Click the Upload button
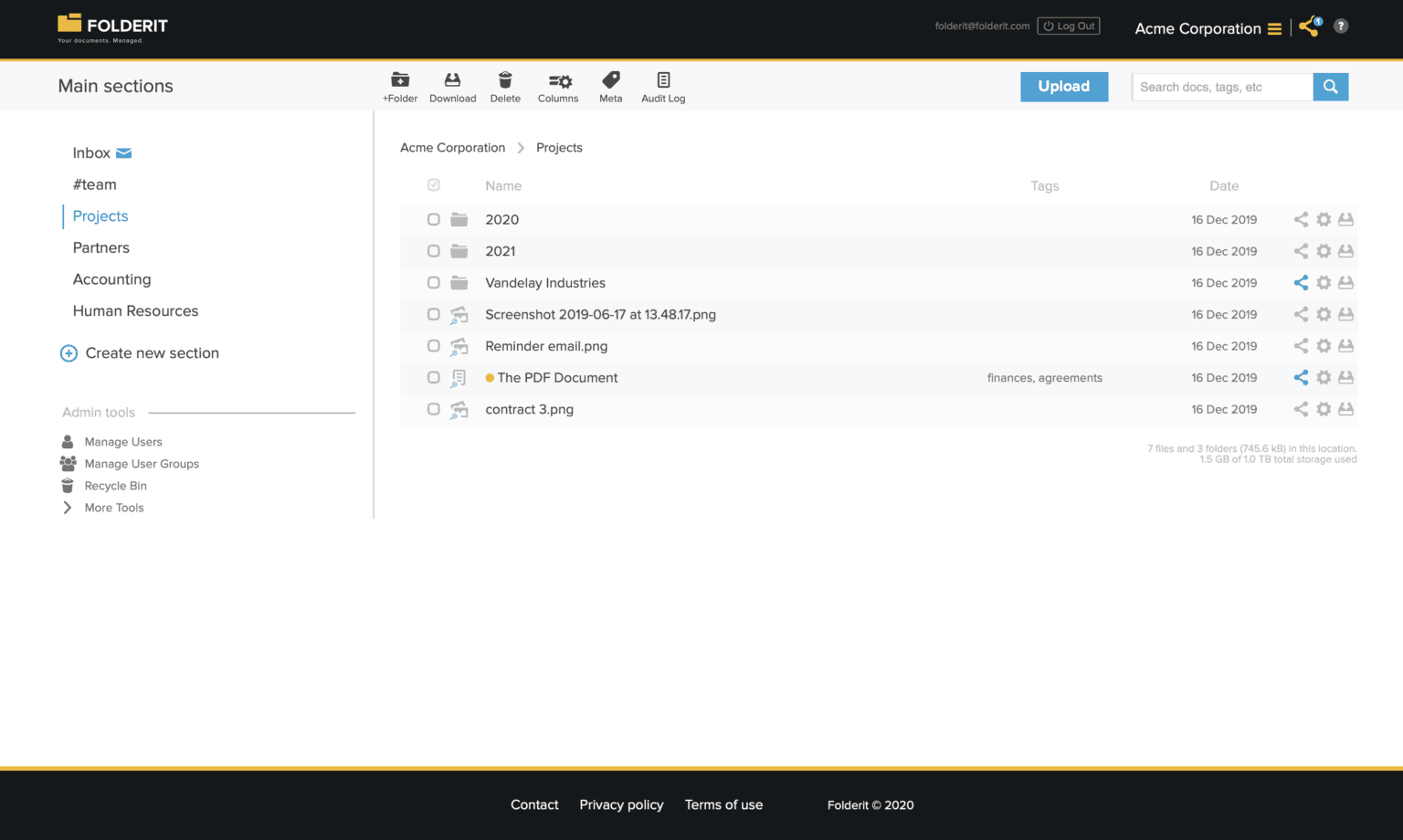Image resolution: width=1403 pixels, height=840 pixels. [1063, 86]
